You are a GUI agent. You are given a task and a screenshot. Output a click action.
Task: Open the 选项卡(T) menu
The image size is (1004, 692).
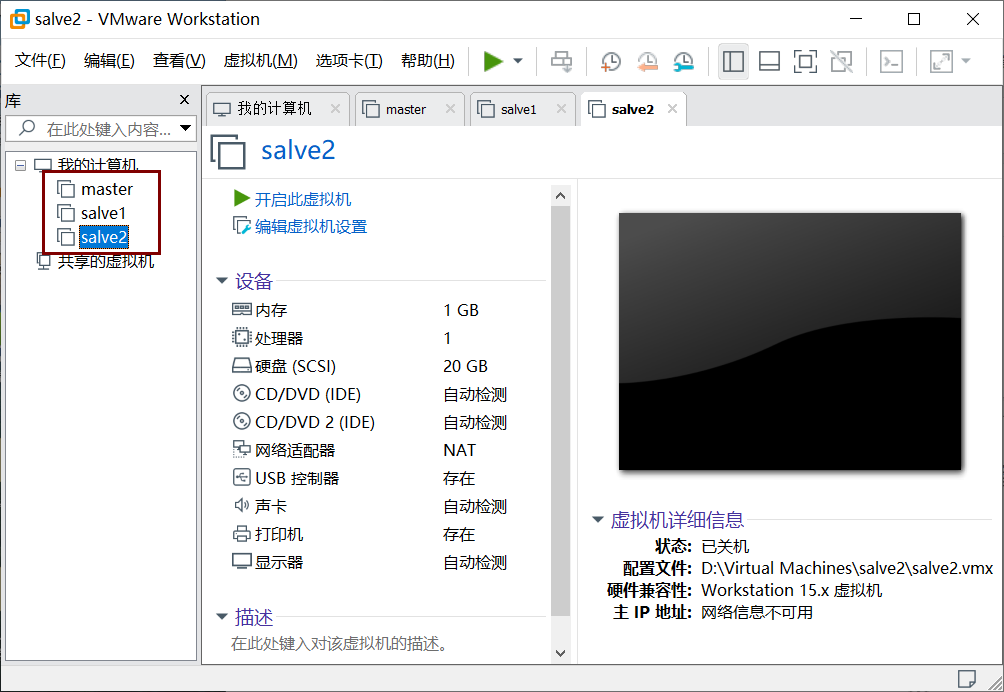pyautogui.click(x=349, y=61)
